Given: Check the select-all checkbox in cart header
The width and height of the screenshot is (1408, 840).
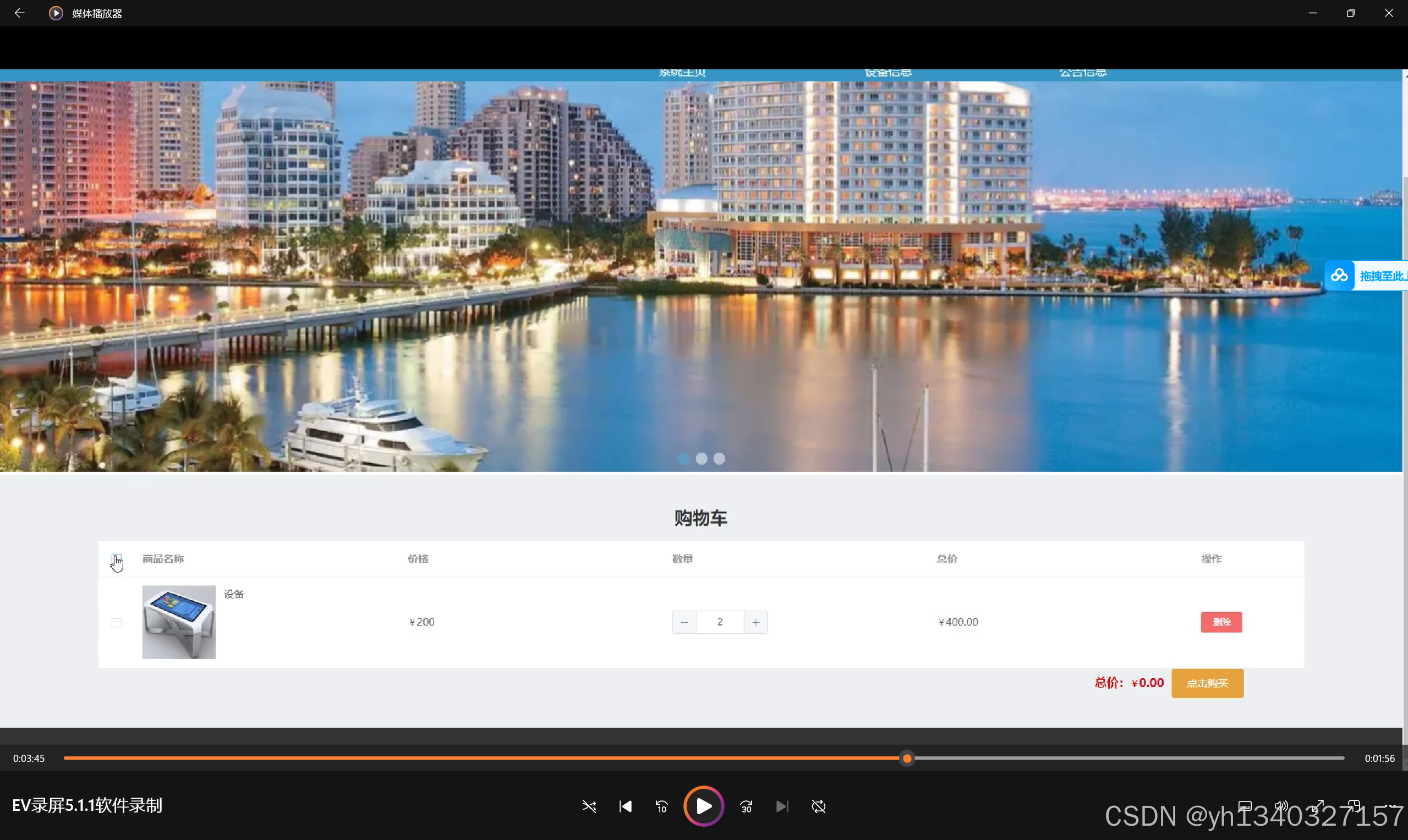Looking at the screenshot, I should [116, 558].
